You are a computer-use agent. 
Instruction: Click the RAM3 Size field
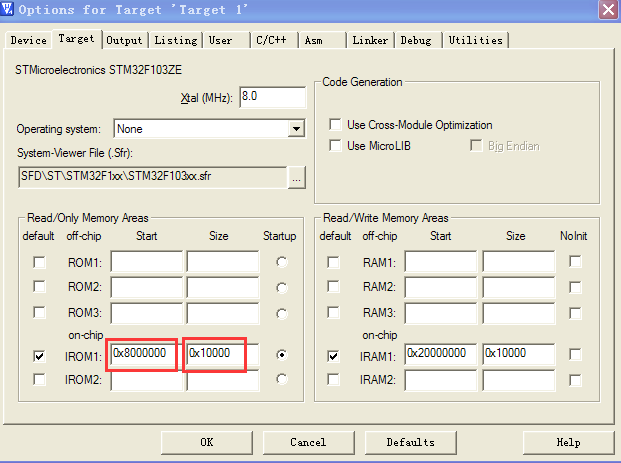click(519, 313)
